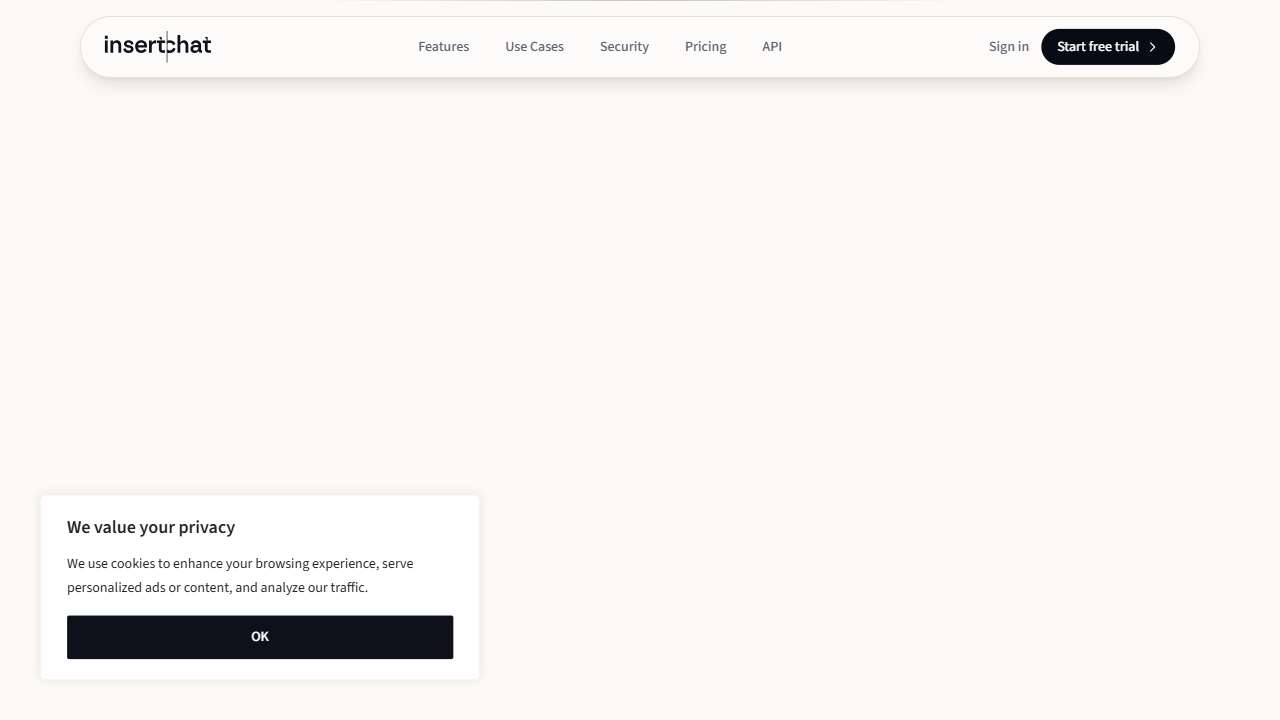Go to the Use Cases page
The height and width of the screenshot is (720, 1280).
(534, 47)
